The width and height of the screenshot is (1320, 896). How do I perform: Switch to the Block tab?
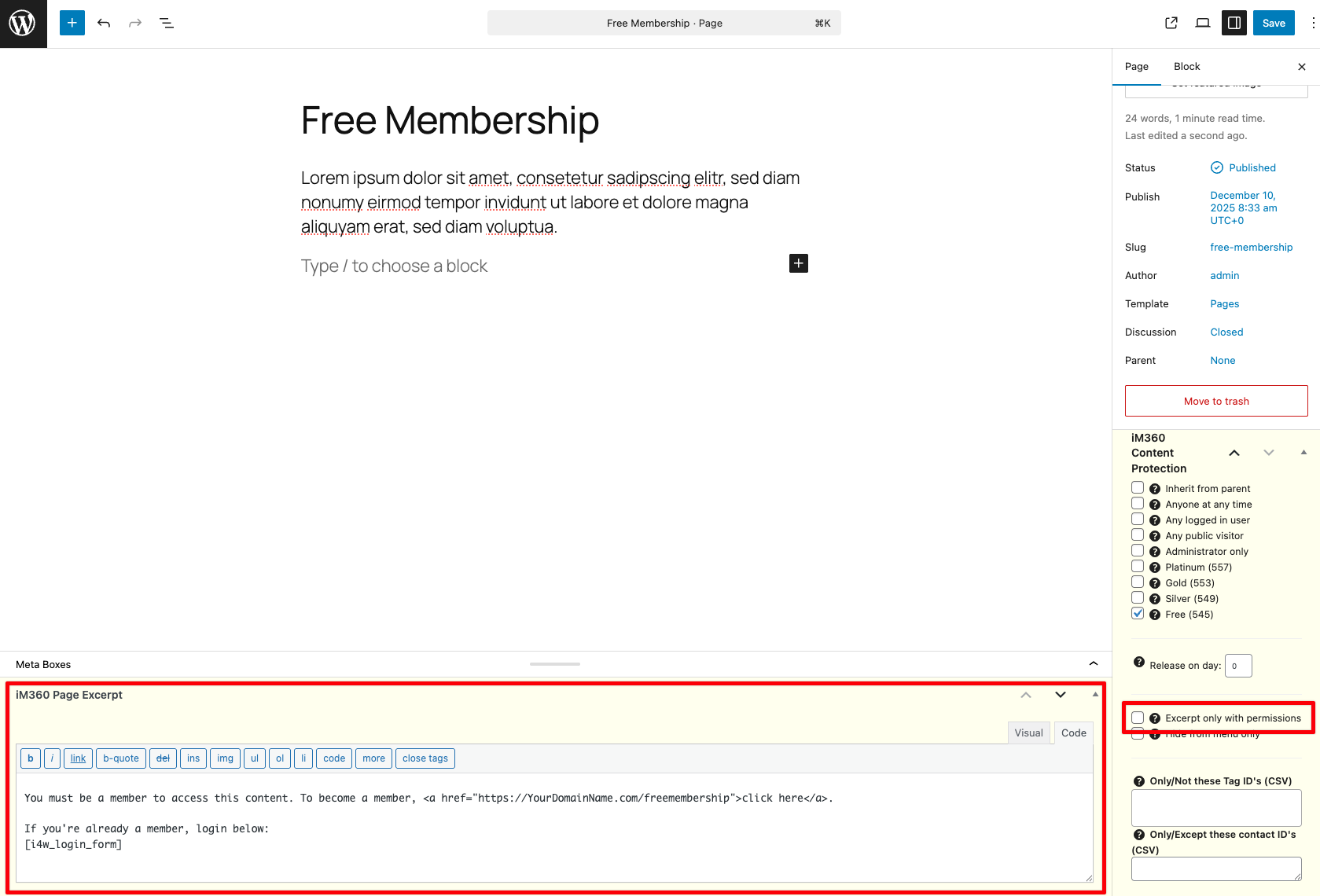tap(1186, 67)
